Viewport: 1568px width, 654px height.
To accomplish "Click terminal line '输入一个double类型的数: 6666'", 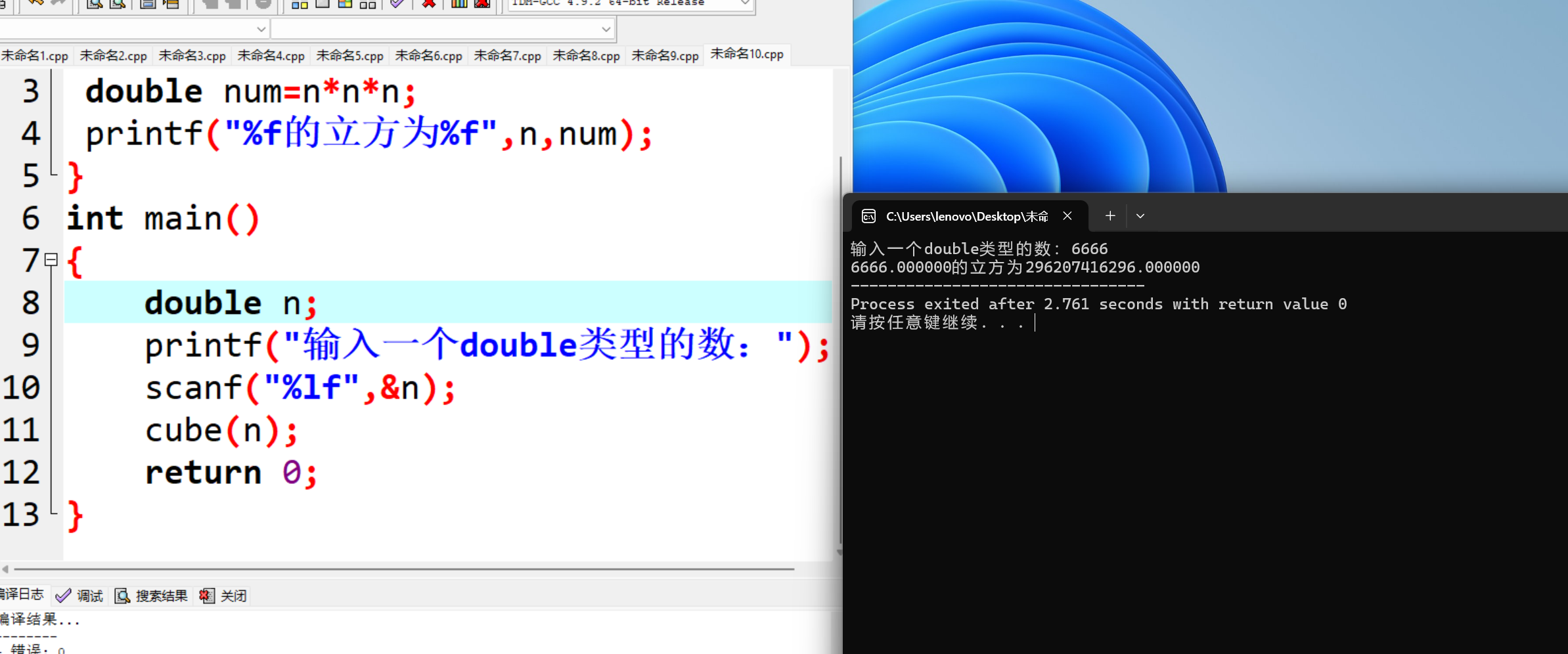I will pos(979,249).
